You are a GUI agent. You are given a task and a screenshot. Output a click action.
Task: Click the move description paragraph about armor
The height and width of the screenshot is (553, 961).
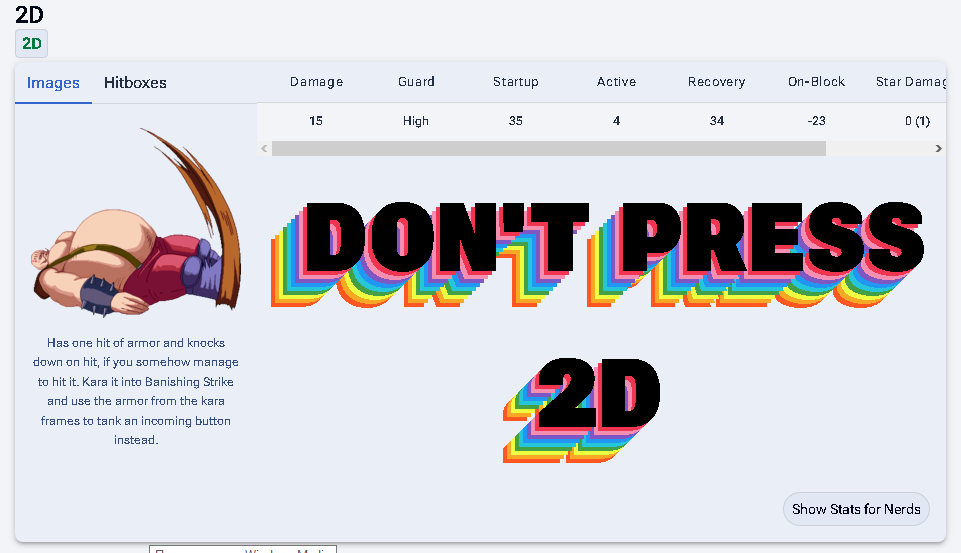coord(135,391)
